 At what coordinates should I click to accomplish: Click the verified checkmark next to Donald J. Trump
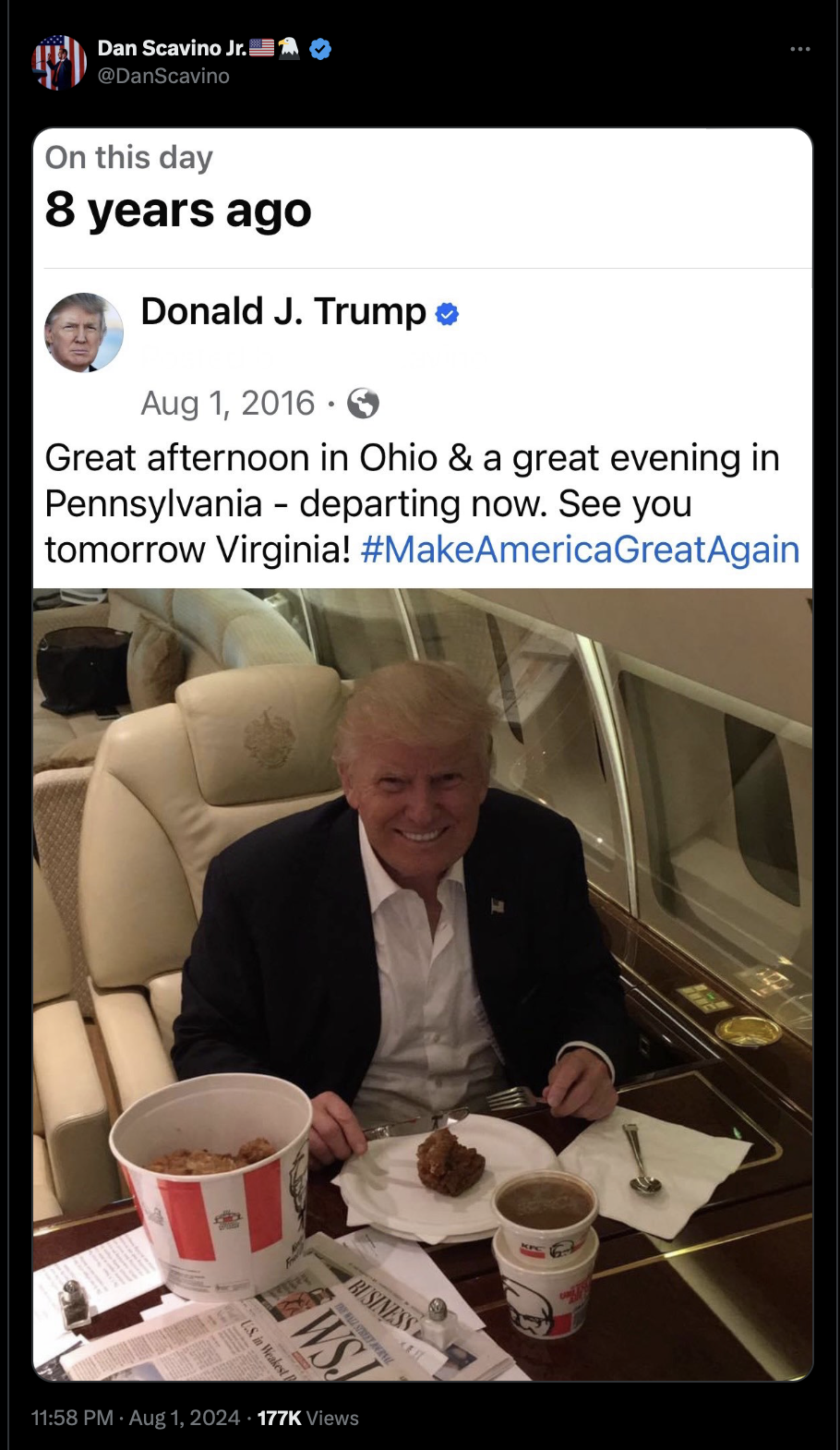[447, 314]
